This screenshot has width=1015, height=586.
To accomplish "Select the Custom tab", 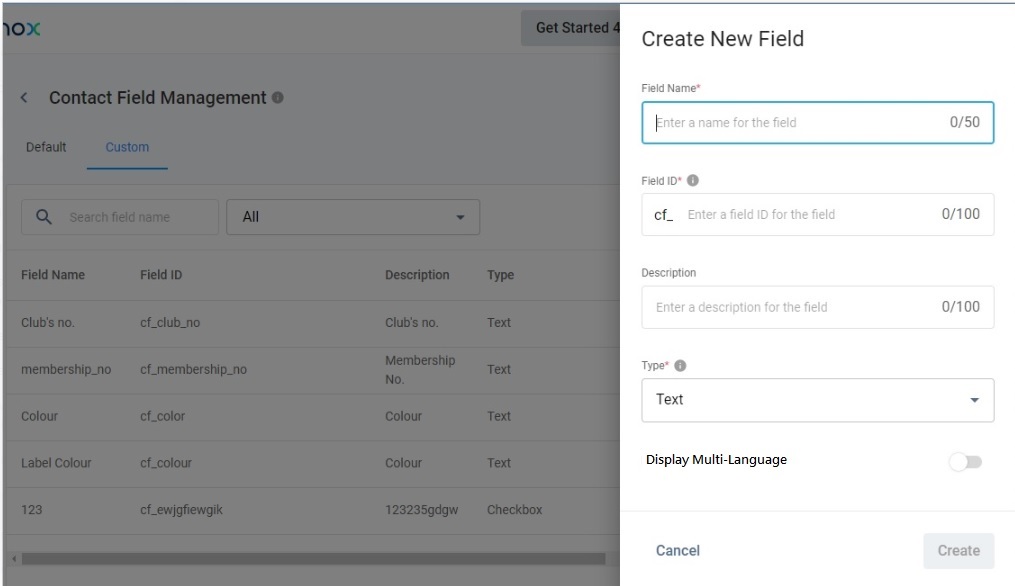I will click(127, 147).
